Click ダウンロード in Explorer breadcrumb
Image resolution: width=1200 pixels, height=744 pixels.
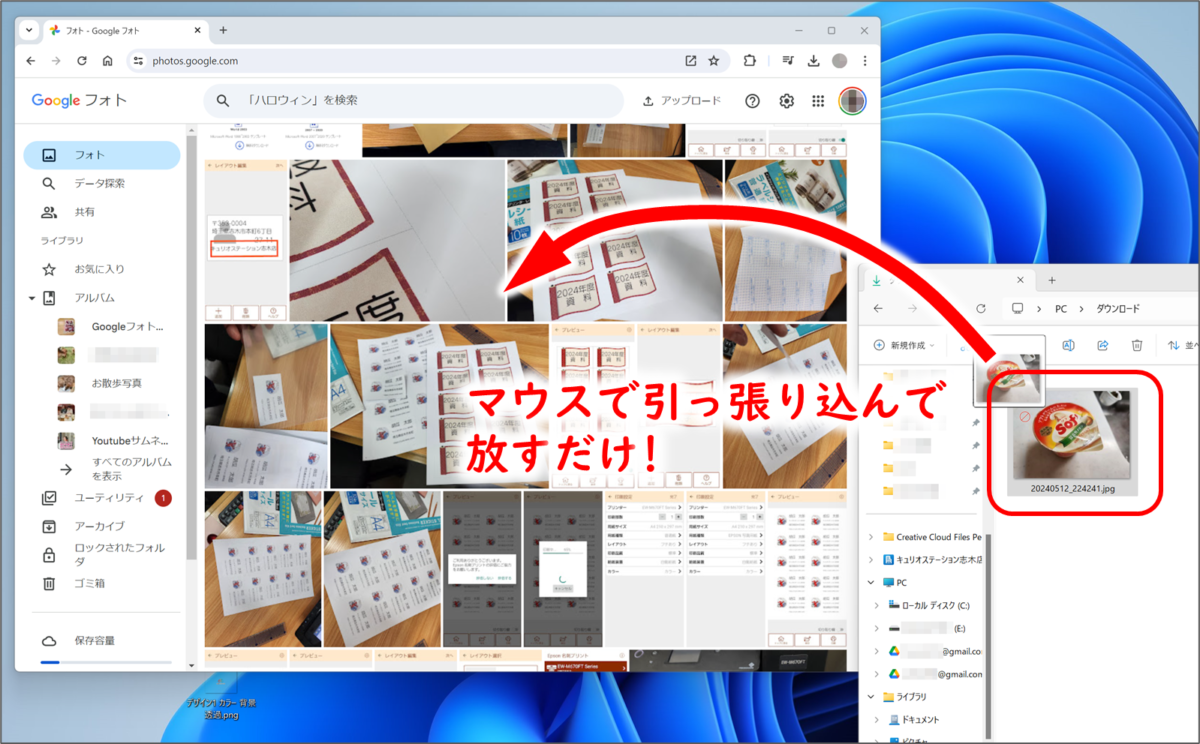[1118, 309]
